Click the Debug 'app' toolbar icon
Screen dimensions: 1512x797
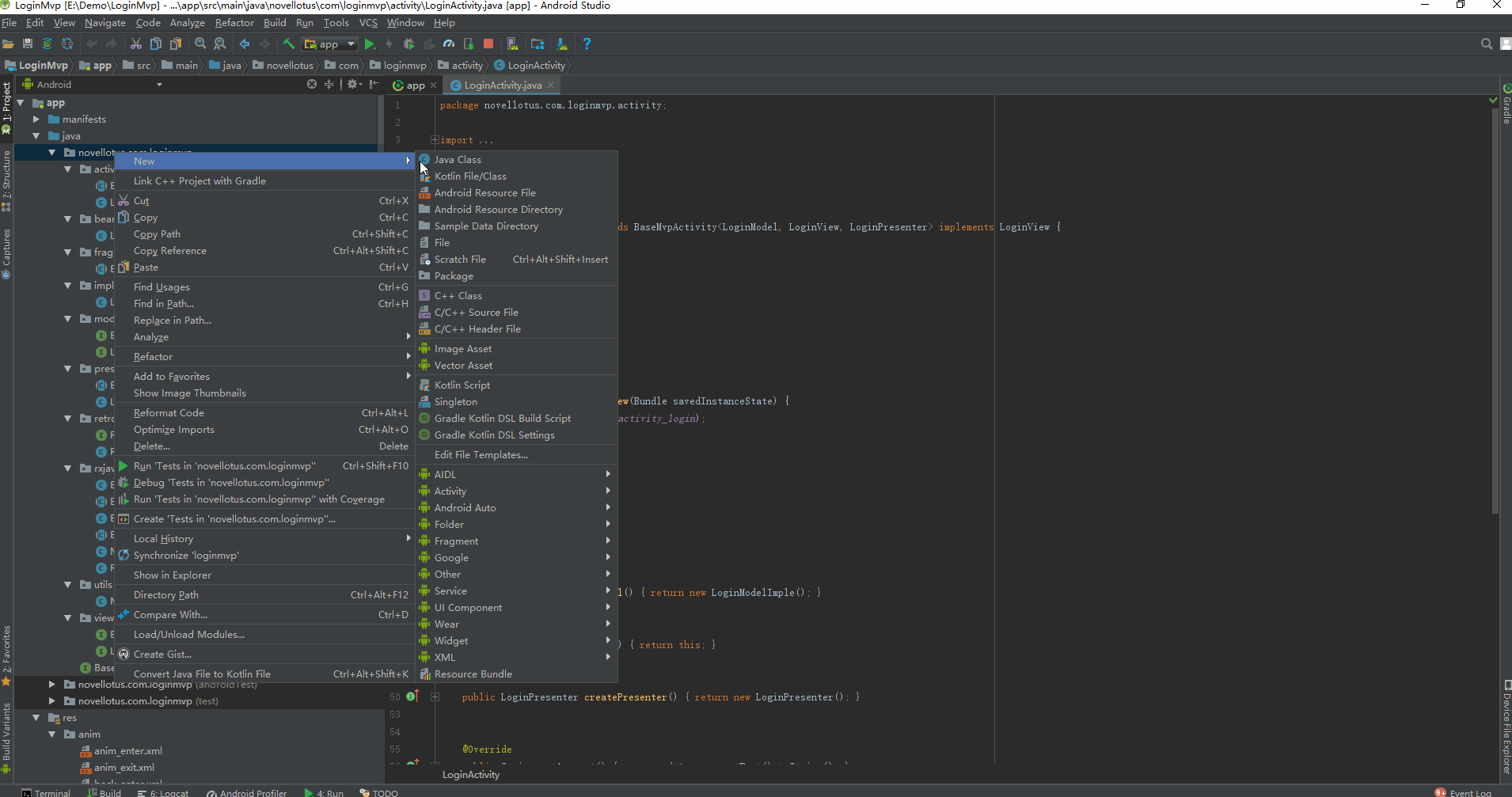[408, 44]
